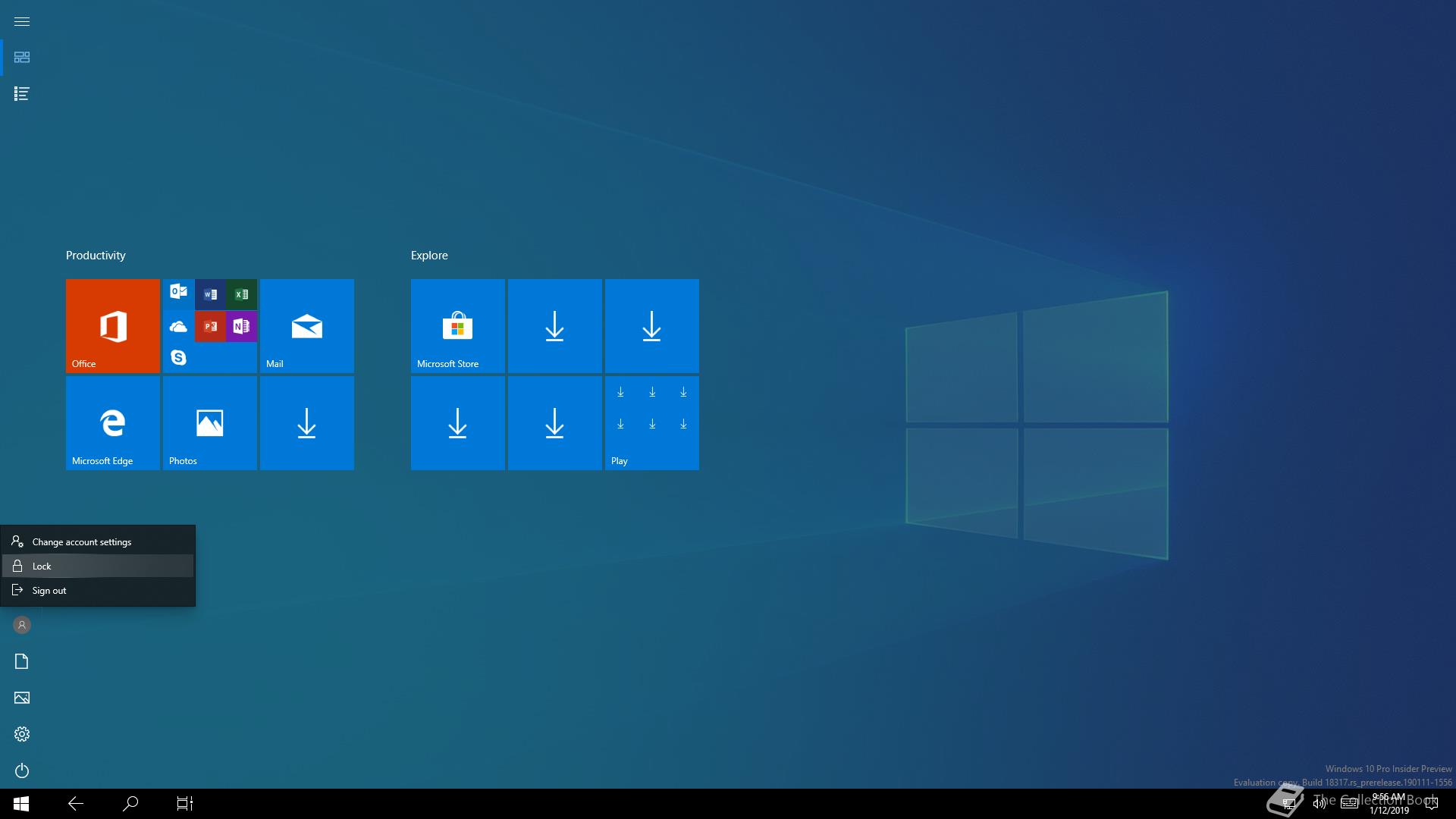The width and height of the screenshot is (1456, 819).
Task: Select the Productivity group heading
Action: coord(96,256)
